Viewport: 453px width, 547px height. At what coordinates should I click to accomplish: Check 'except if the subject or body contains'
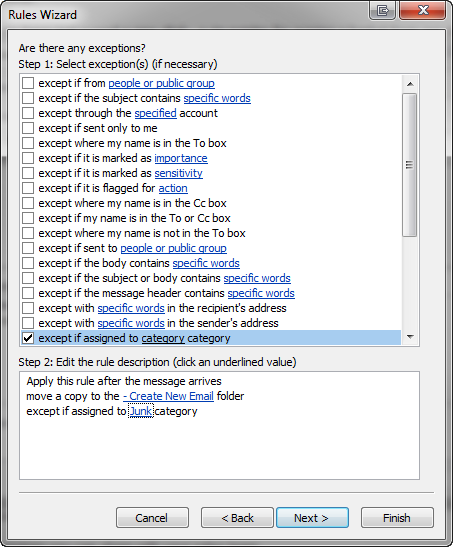28,278
